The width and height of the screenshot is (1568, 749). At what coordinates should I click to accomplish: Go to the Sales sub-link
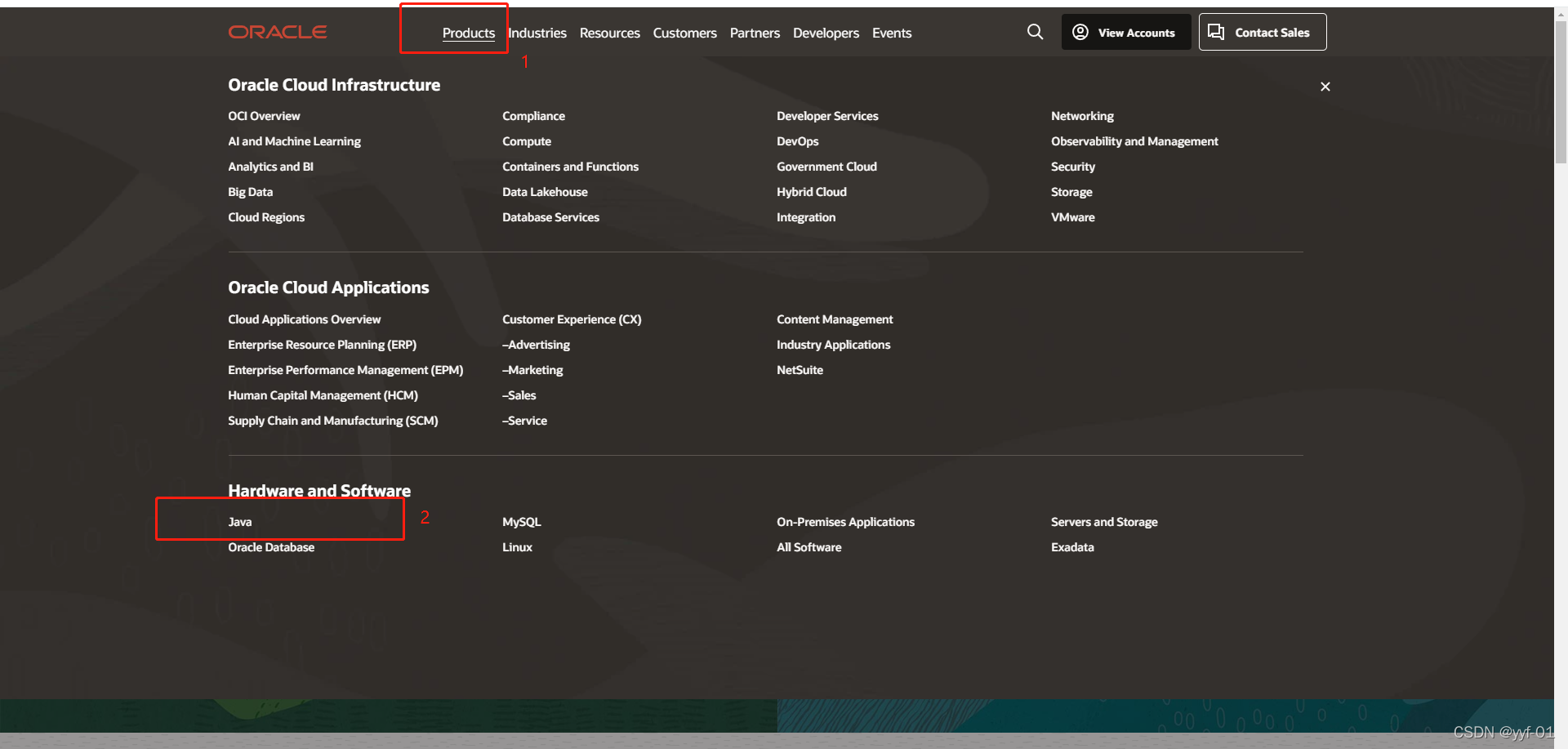pos(519,395)
